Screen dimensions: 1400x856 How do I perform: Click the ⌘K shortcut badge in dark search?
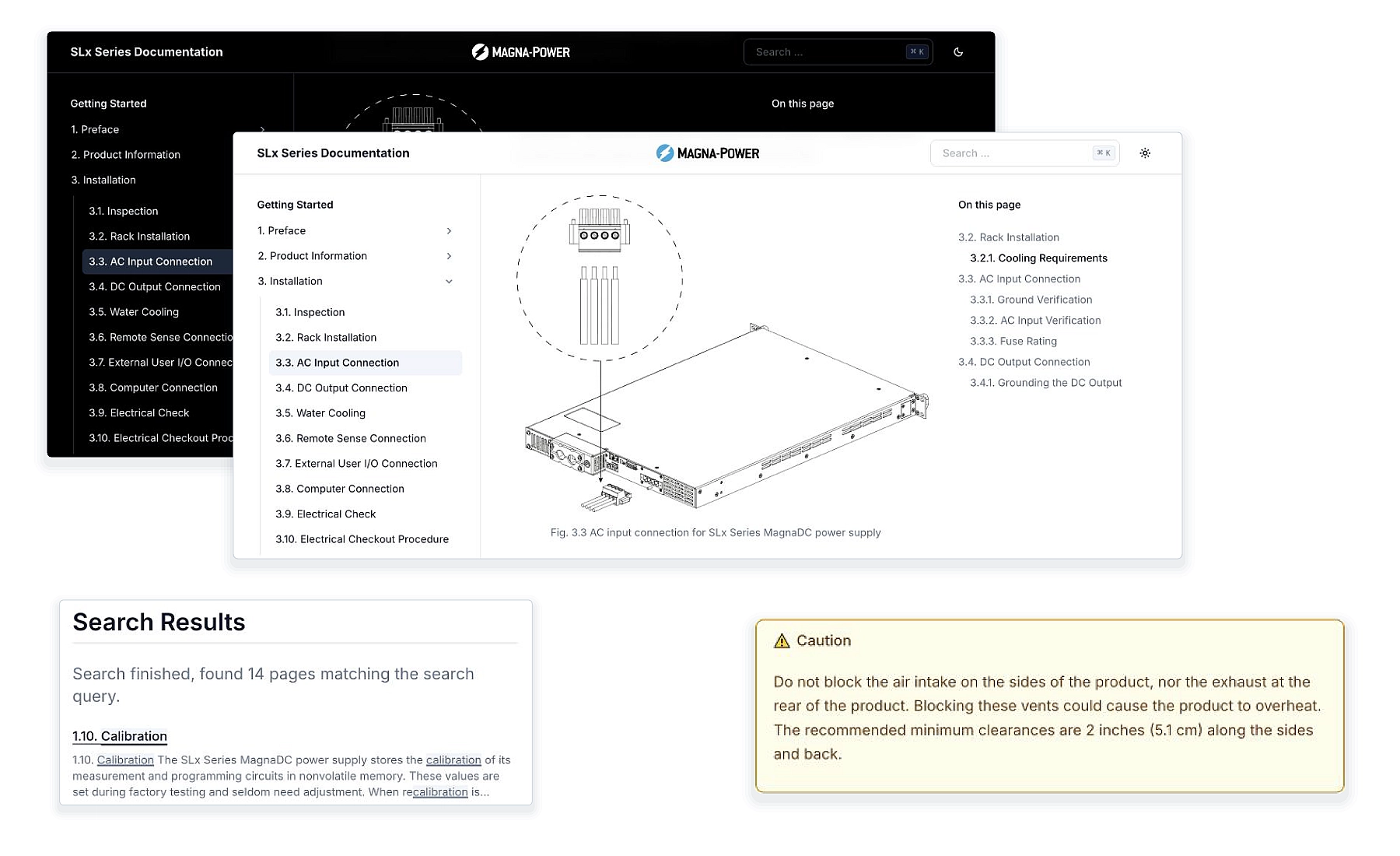click(917, 52)
